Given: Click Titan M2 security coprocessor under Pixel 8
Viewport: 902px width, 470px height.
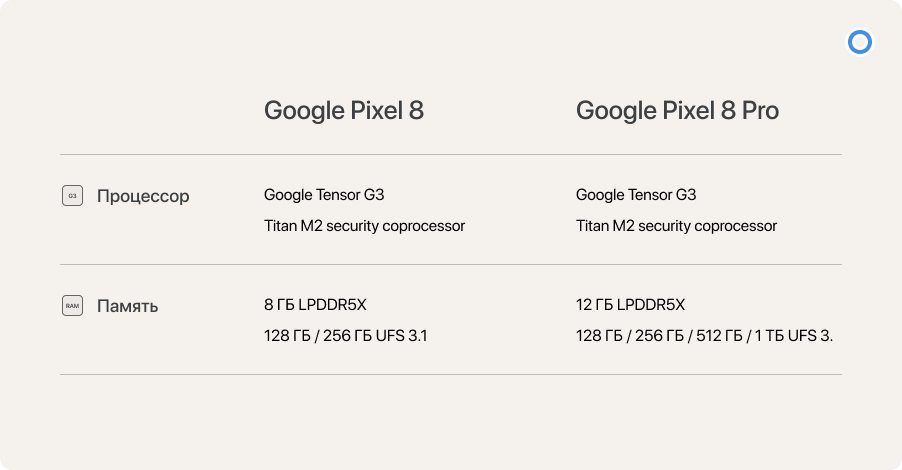Looking at the screenshot, I should pos(364,226).
